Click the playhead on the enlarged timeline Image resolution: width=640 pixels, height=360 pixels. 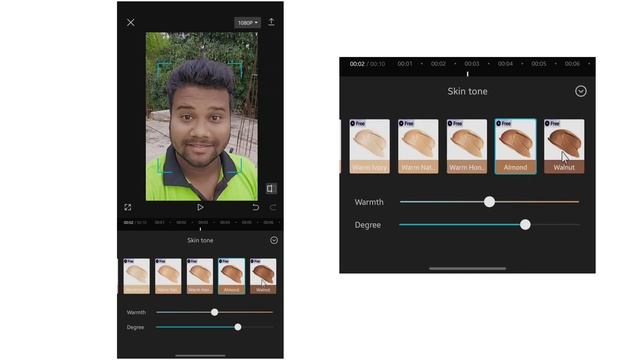pos(467,74)
